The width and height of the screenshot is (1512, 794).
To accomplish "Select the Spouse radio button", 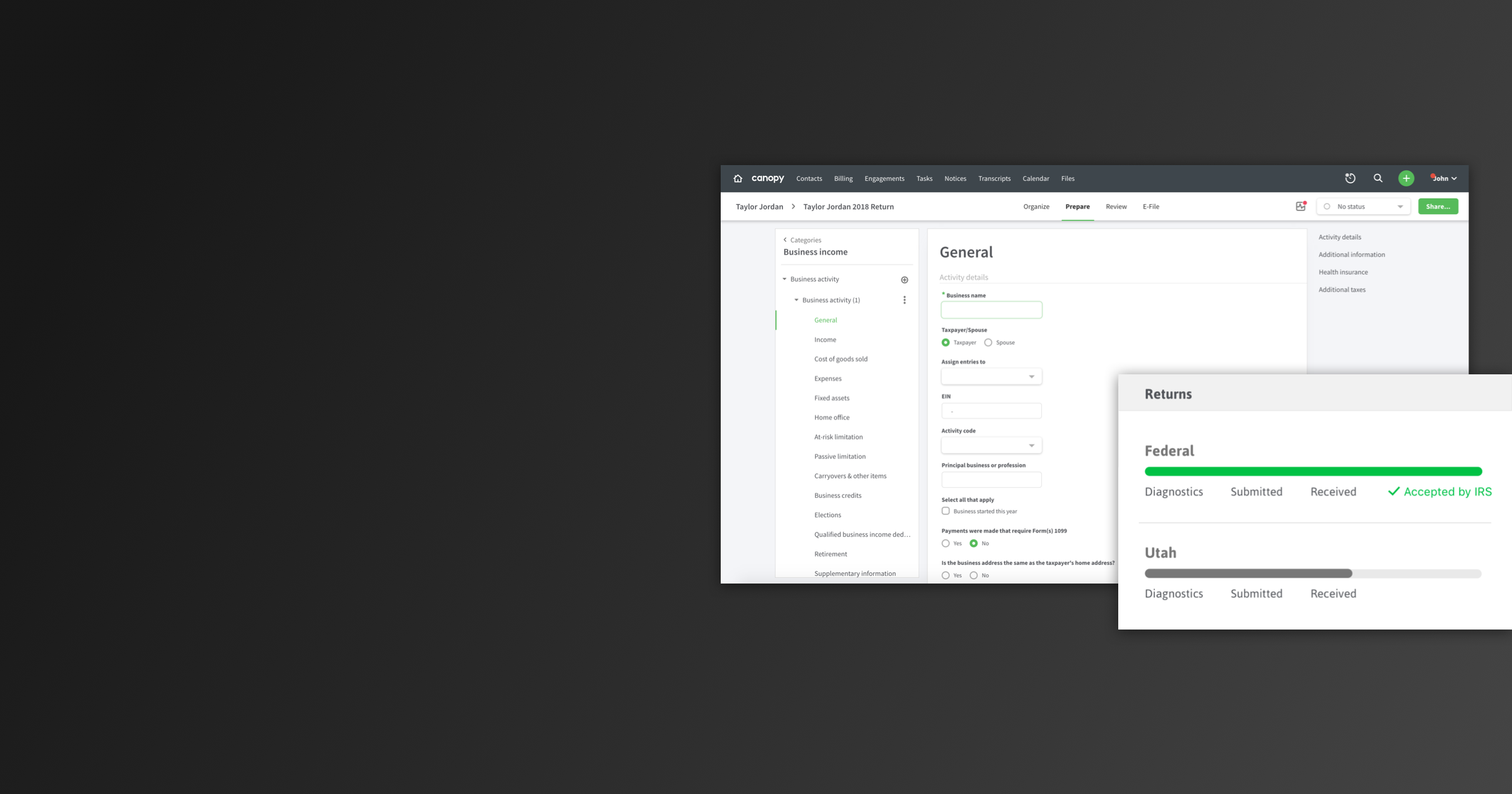I will tap(988, 343).
